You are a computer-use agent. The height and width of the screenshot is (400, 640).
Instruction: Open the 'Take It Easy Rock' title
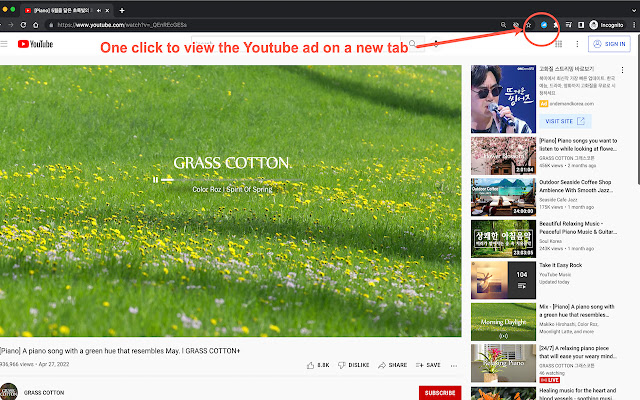(x=560, y=265)
